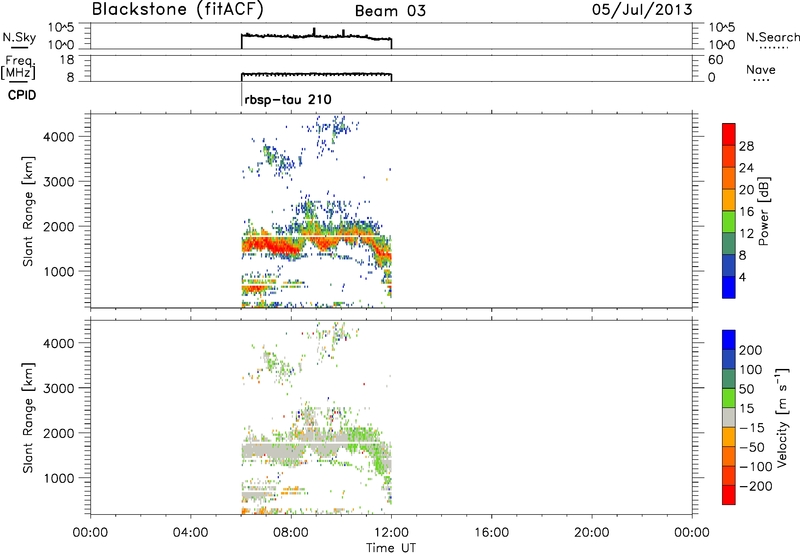800x554 pixels.
Task: Click the red top segment of Power colorbar
Action: click(729, 135)
